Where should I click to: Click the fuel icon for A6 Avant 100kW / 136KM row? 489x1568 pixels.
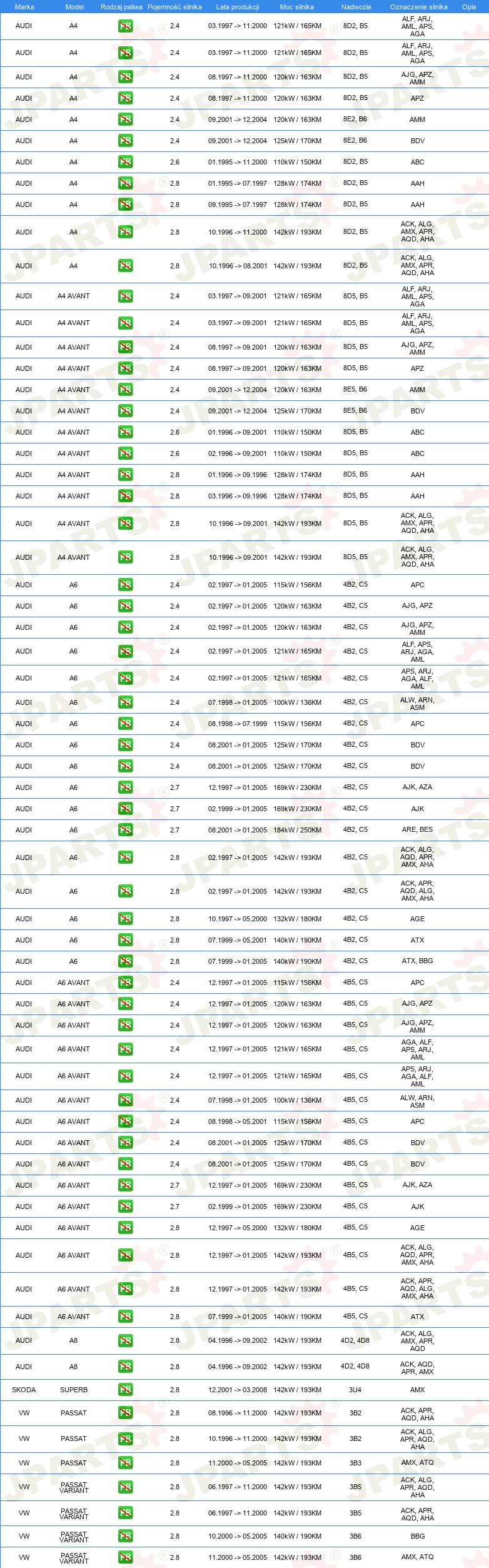pos(125,1100)
